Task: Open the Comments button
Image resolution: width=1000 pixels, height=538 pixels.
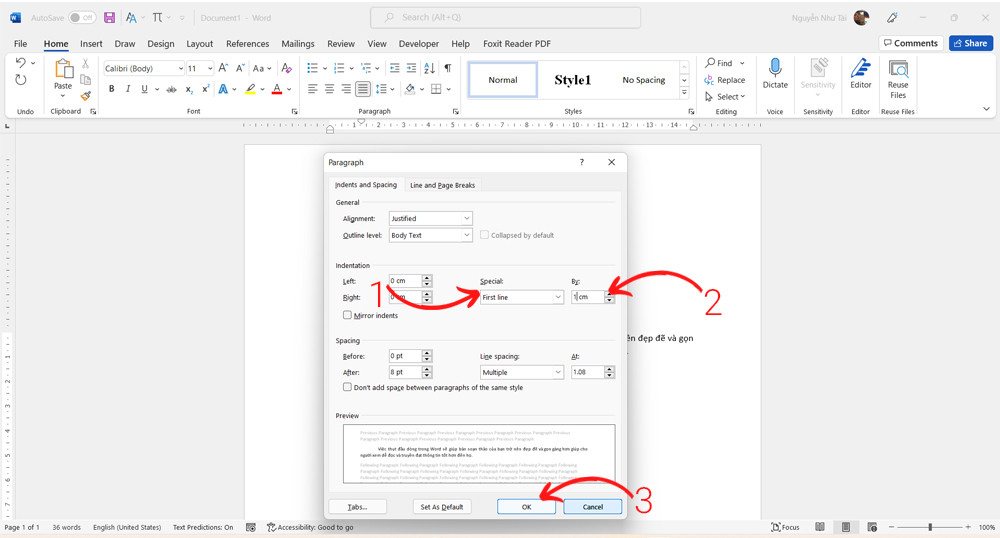Action: pyautogui.click(x=911, y=43)
